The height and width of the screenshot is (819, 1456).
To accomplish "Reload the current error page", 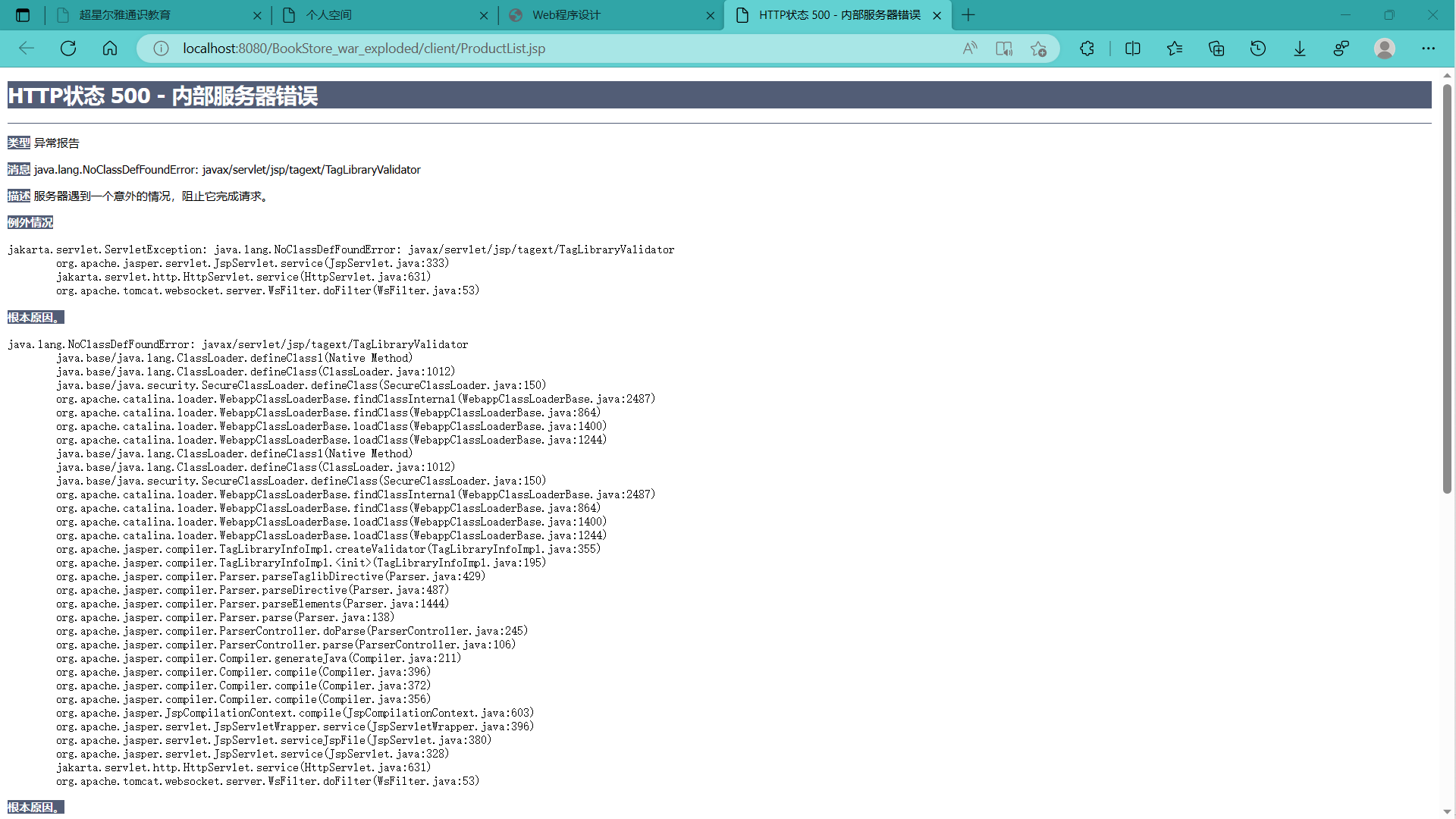I will (x=68, y=49).
